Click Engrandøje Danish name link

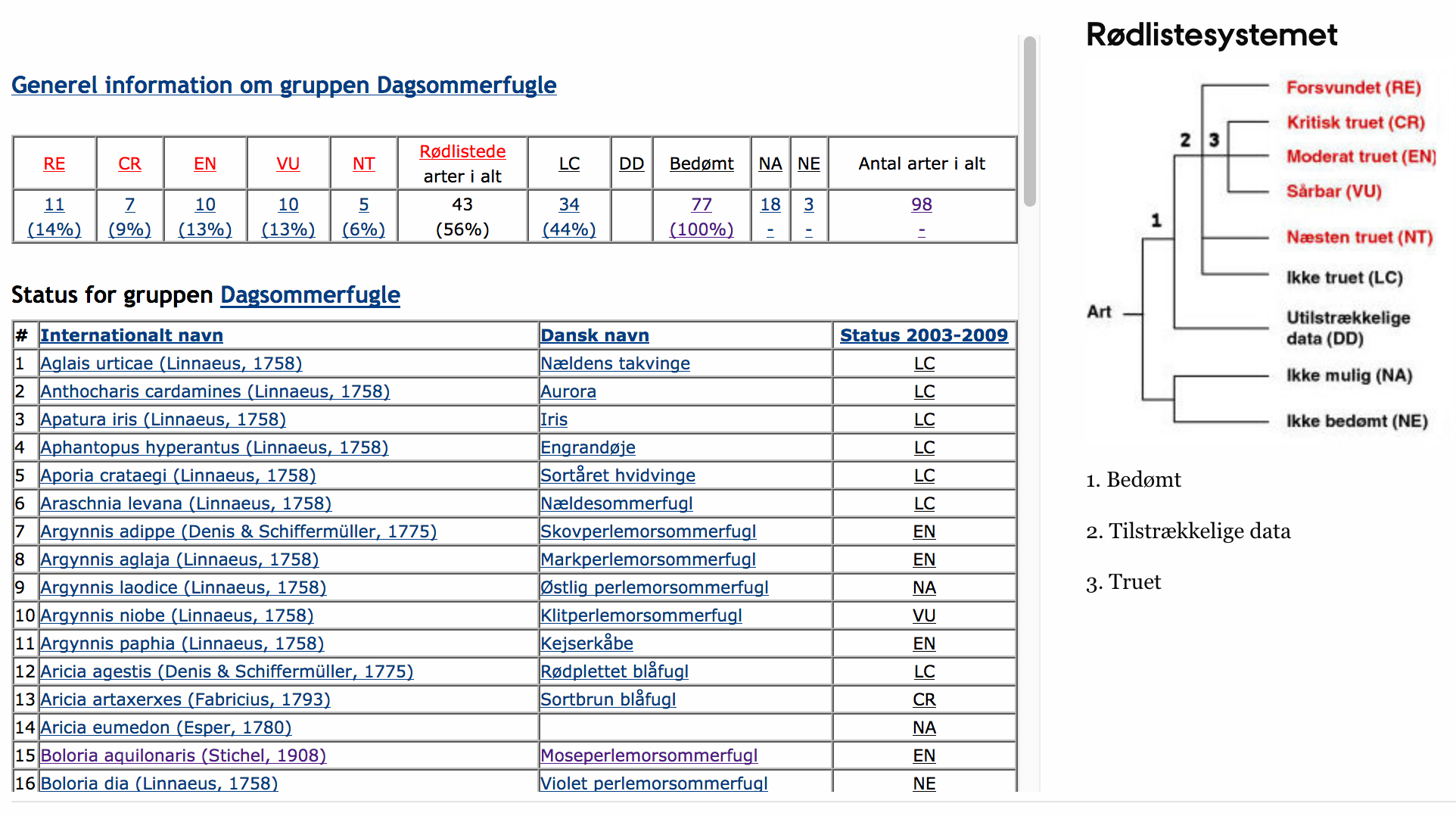point(588,447)
